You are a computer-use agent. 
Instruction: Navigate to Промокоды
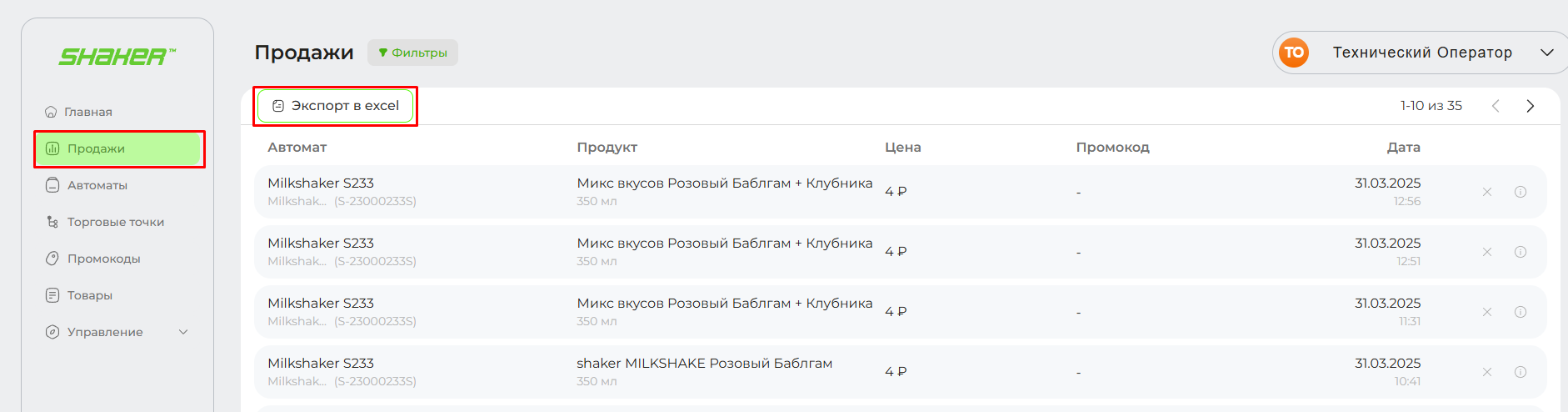103,259
